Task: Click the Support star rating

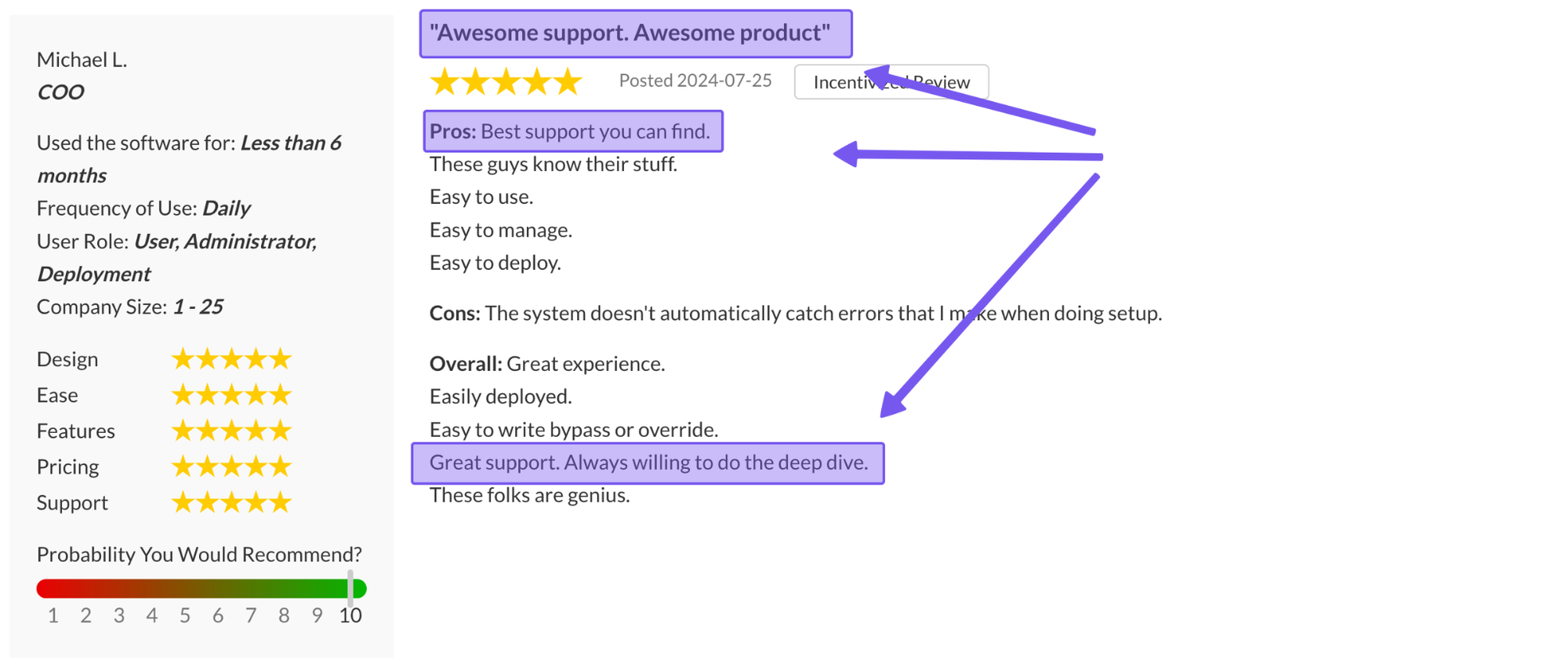Action: (x=231, y=503)
